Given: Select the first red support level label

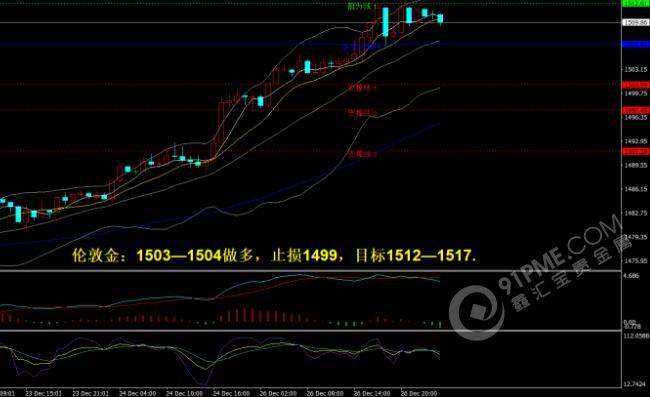Looking at the screenshot, I should point(362,87).
